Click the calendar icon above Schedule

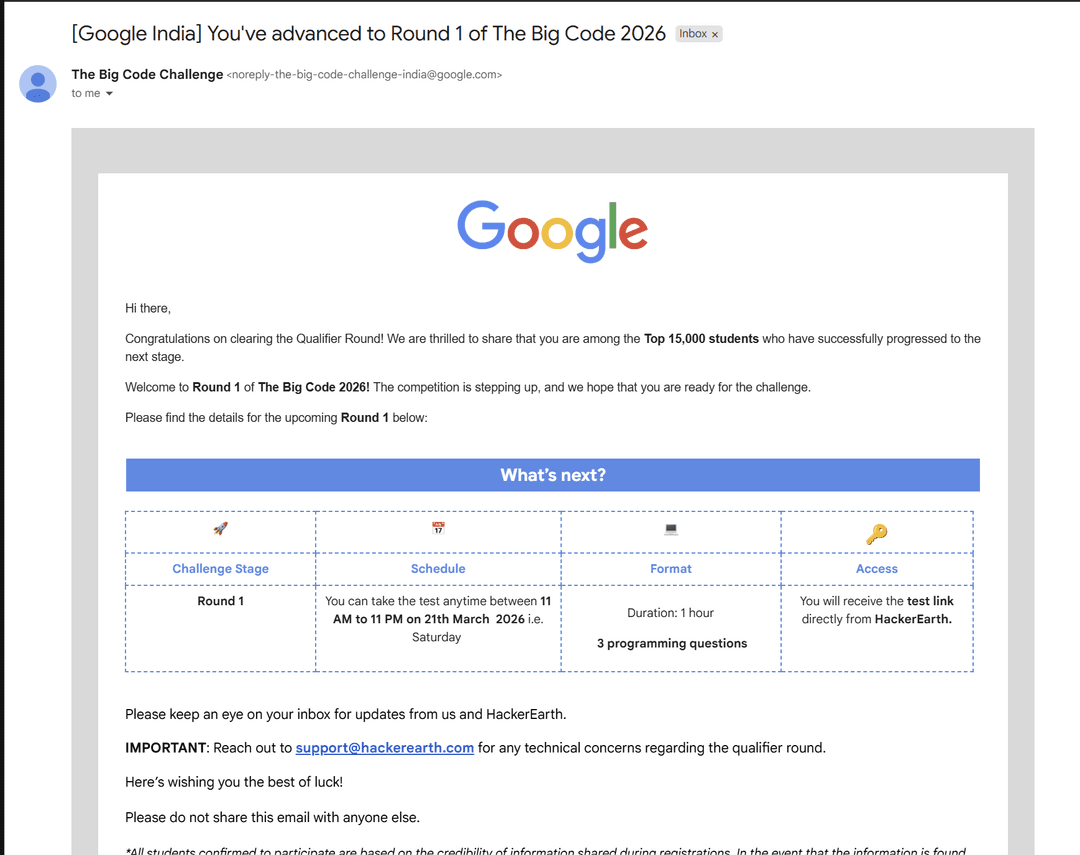(438, 529)
